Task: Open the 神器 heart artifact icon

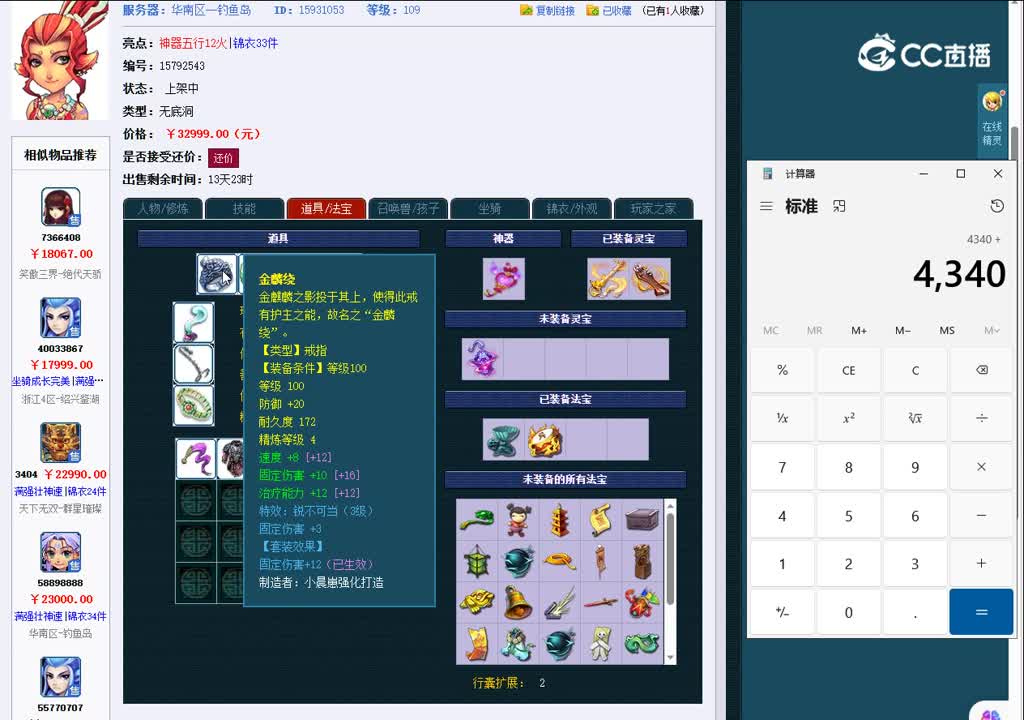Action: click(x=504, y=278)
